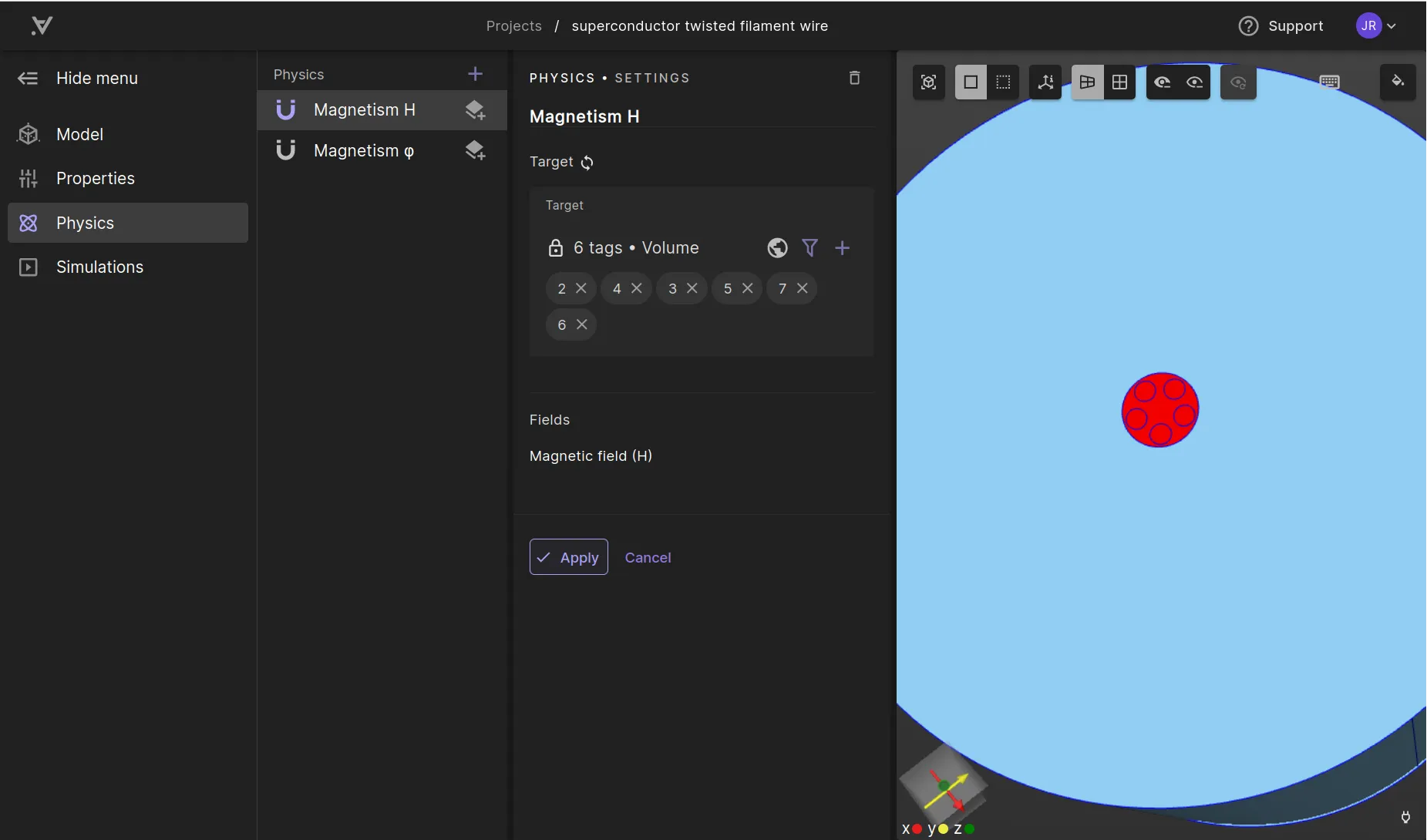
Task: Click the fit-view cube icon
Action: point(929,82)
